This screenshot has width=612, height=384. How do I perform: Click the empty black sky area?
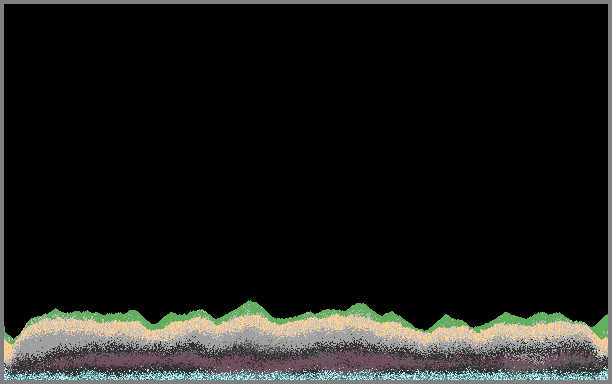coord(306,152)
